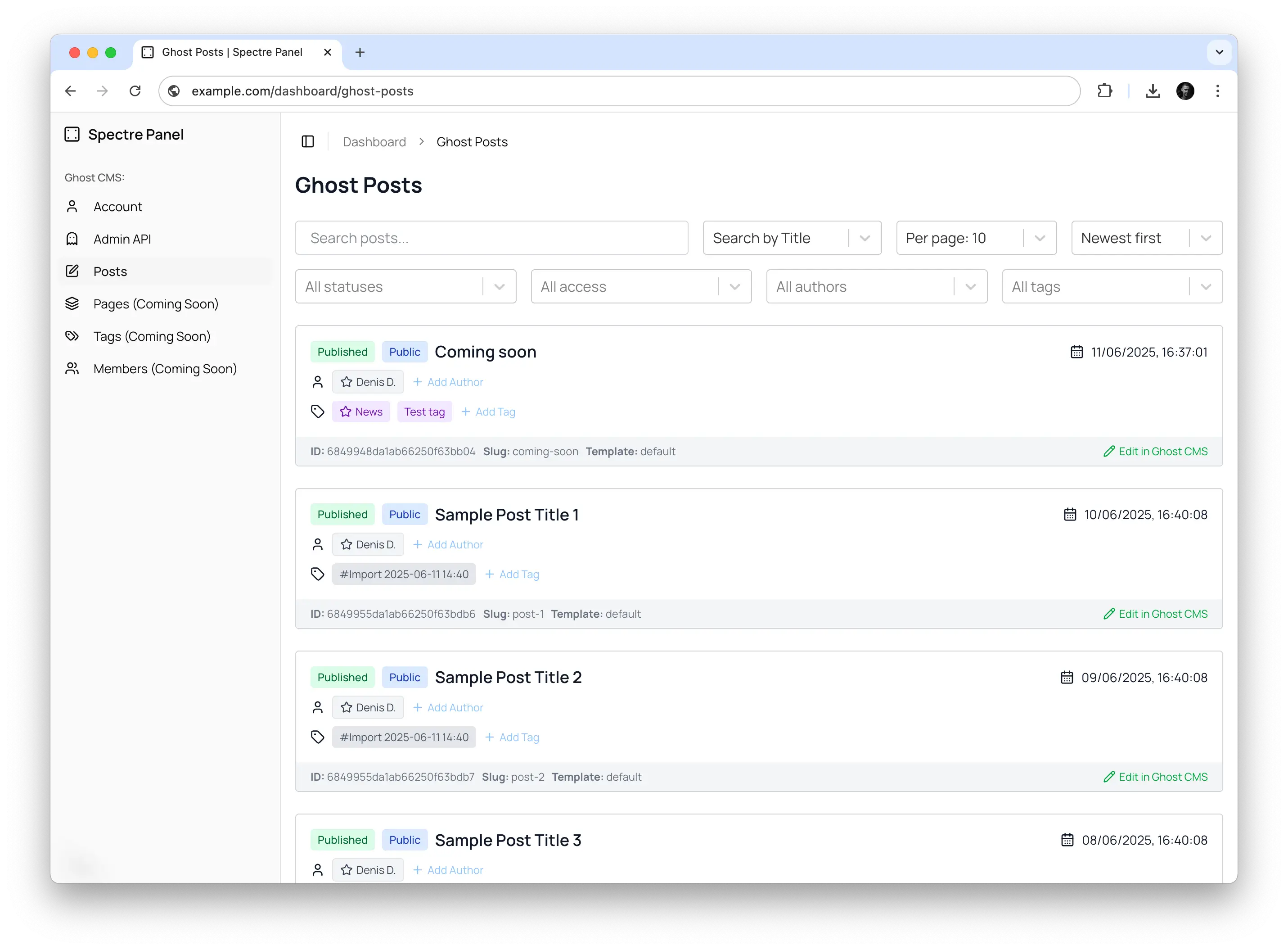1288x950 pixels.
Task: Click Add Author on Sample Post Title 2
Action: click(448, 708)
